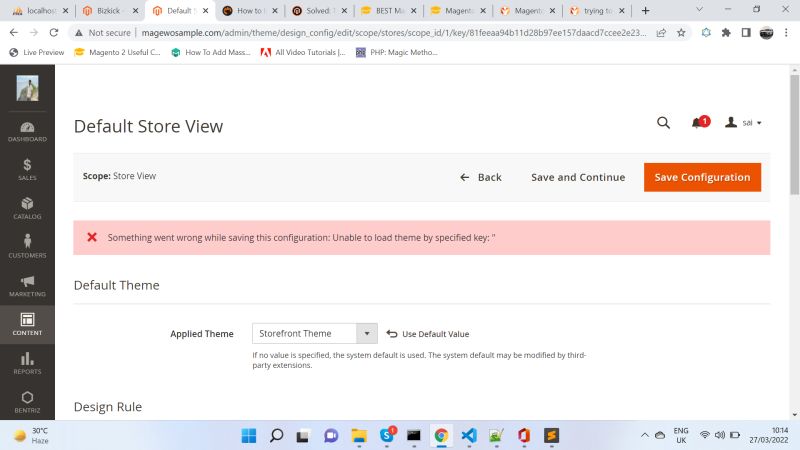Open All Video Tutorials bookmark
This screenshot has height=450, width=800.
click(303, 52)
